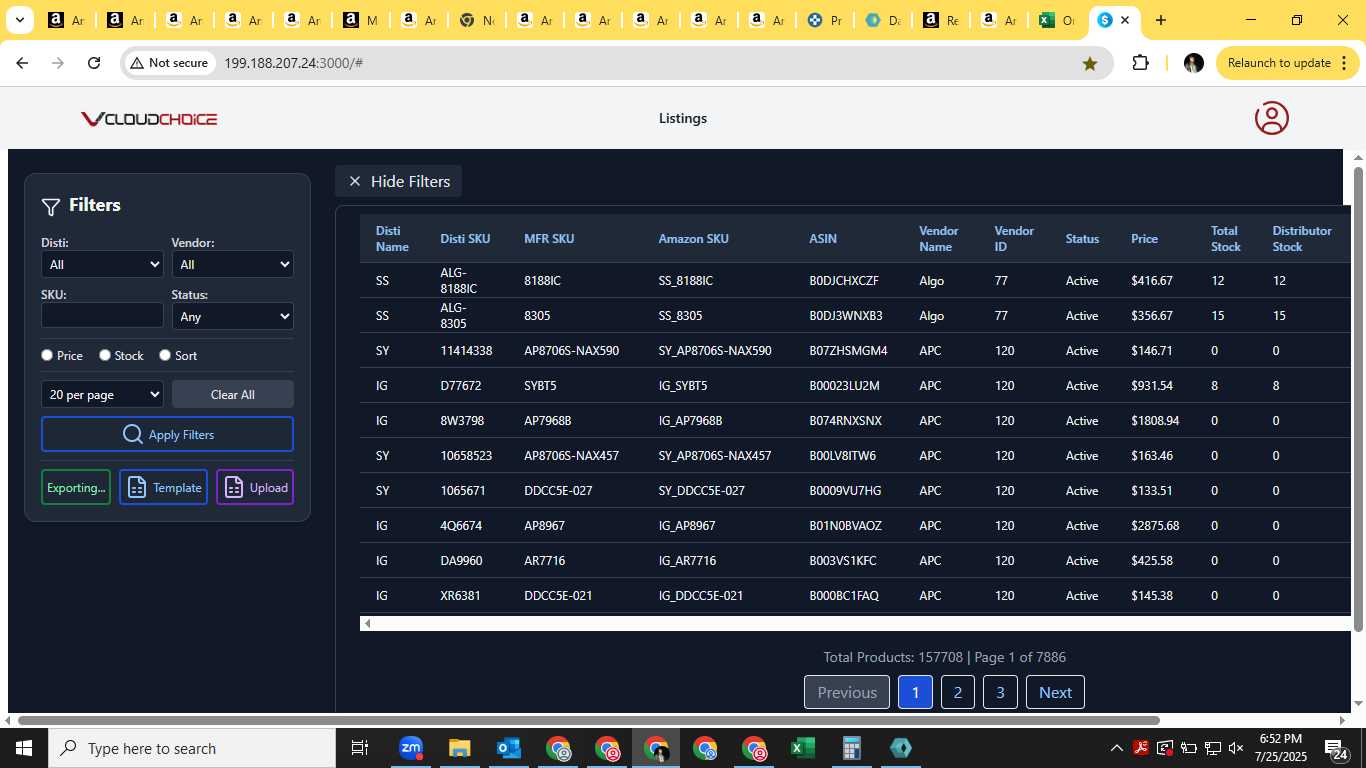1366x768 pixels.
Task: Click the Exporting... button
Action: pyautogui.click(x=76, y=487)
